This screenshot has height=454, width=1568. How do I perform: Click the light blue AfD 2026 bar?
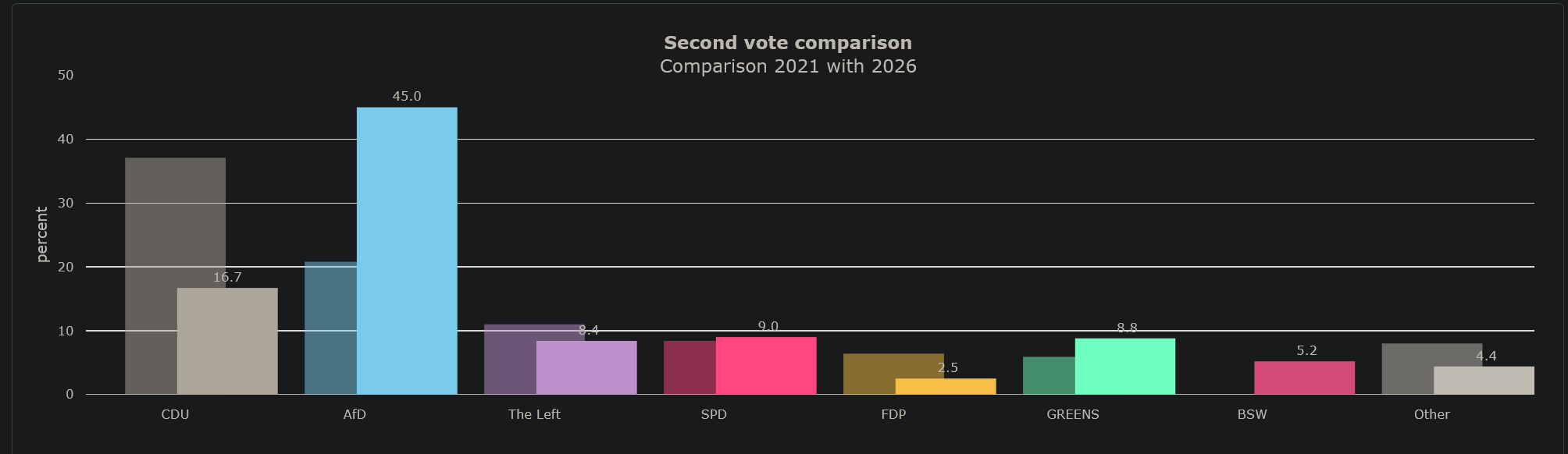click(x=407, y=250)
